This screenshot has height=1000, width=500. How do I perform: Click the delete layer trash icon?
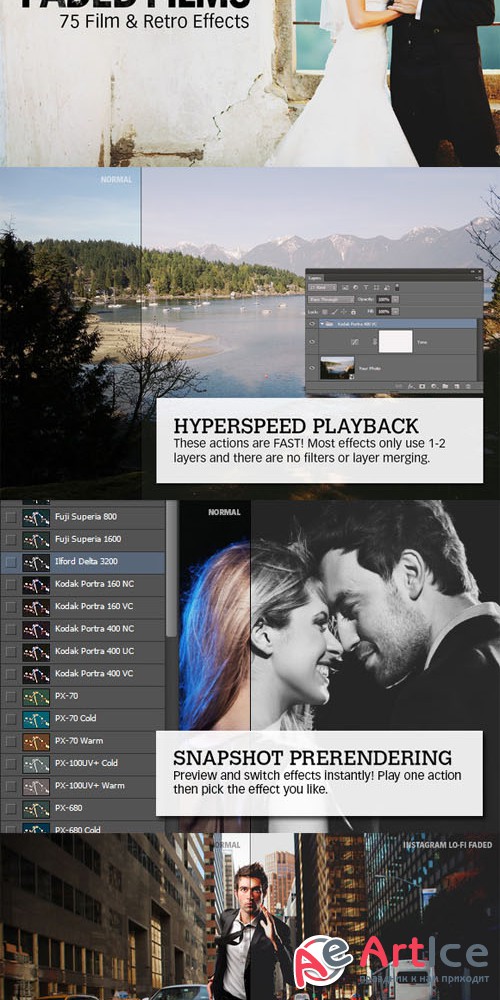click(467, 386)
